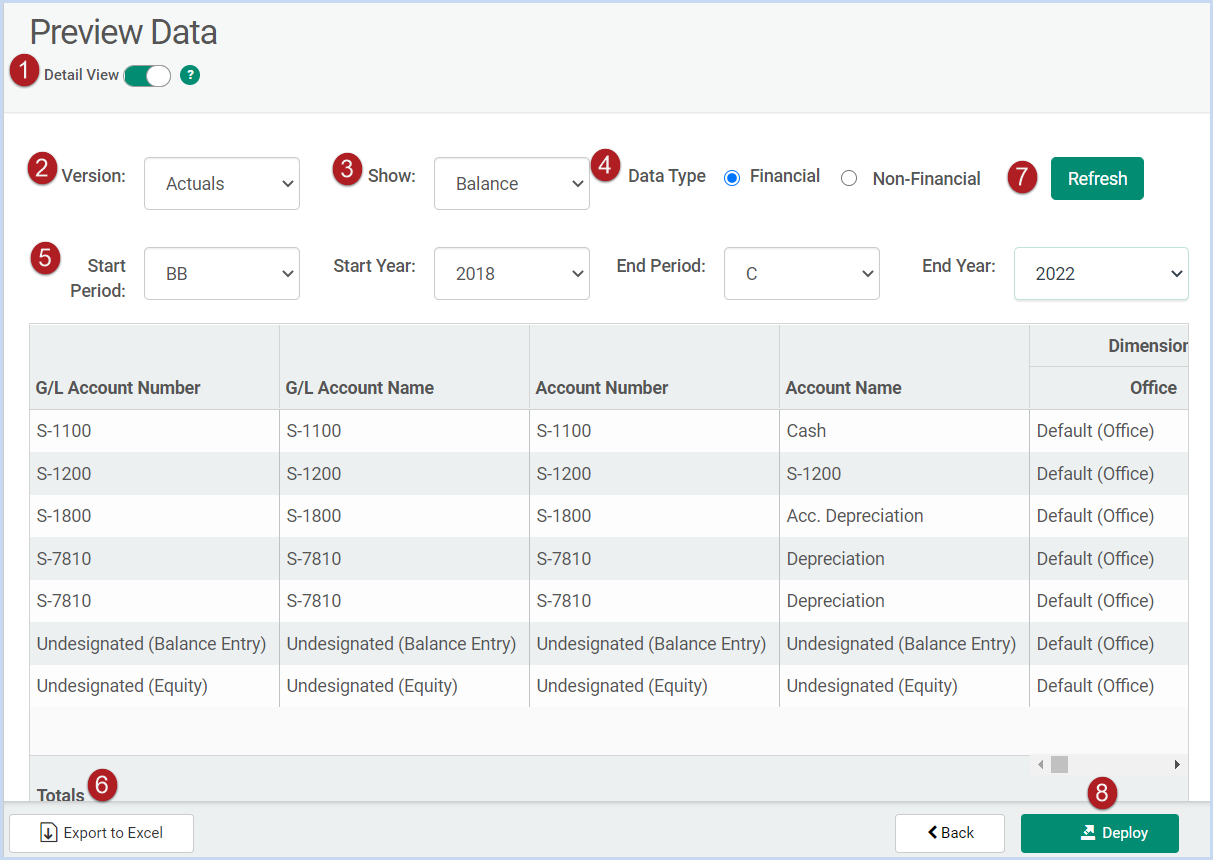Open the End Year dropdown showing 2022

pyautogui.click(x=1101, y=274)
